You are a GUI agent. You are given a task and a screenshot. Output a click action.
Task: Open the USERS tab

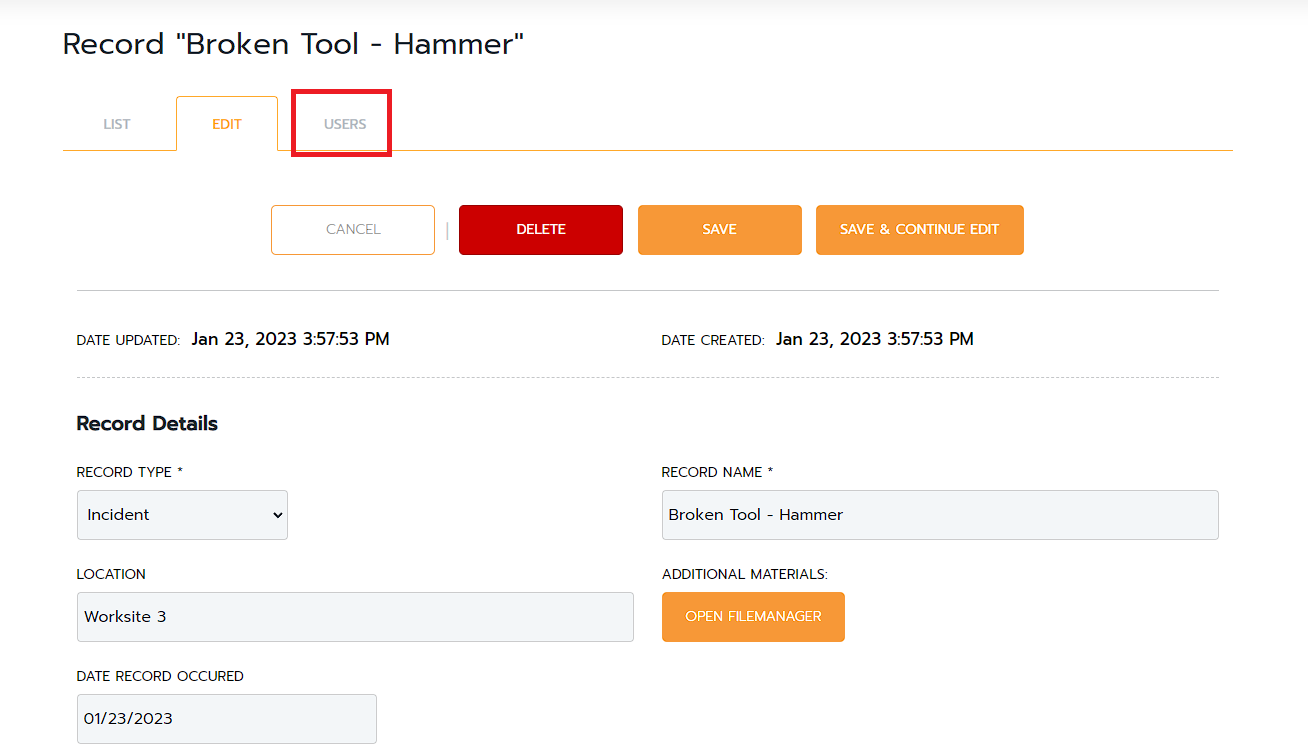click(x=345, y=124)
